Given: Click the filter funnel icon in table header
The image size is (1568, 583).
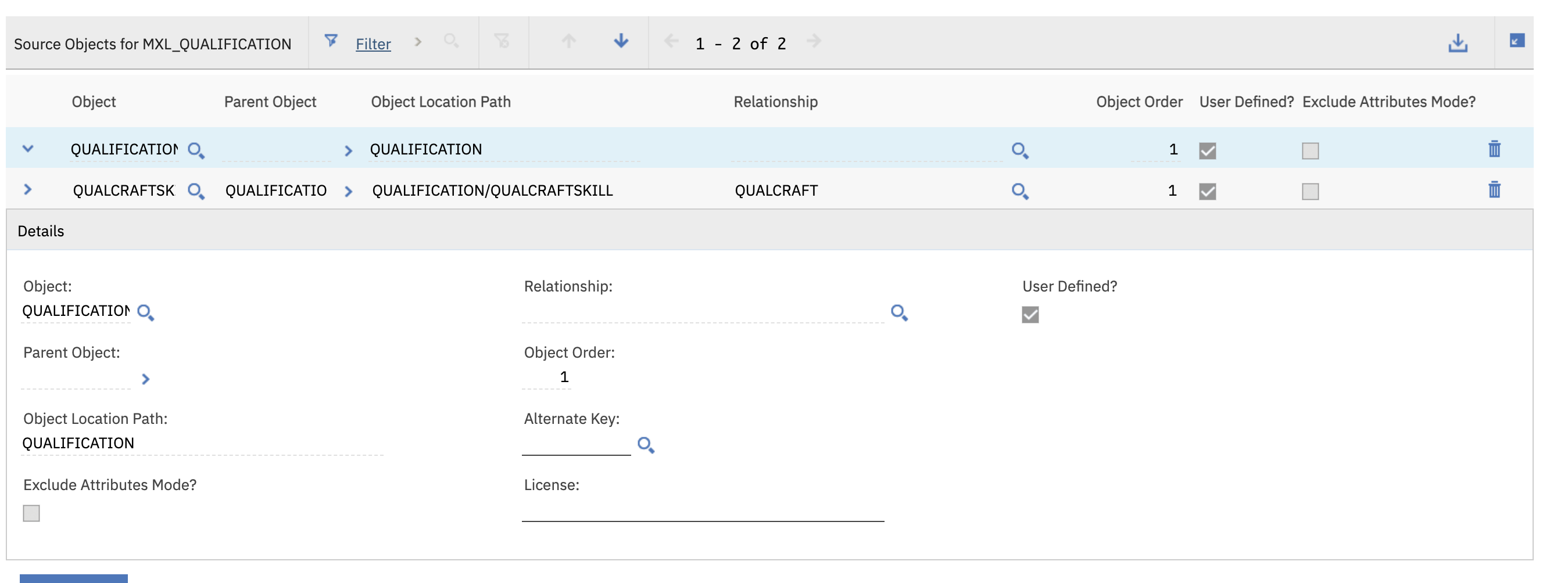Looking at the screenshot, I should [x=331, y=41].
